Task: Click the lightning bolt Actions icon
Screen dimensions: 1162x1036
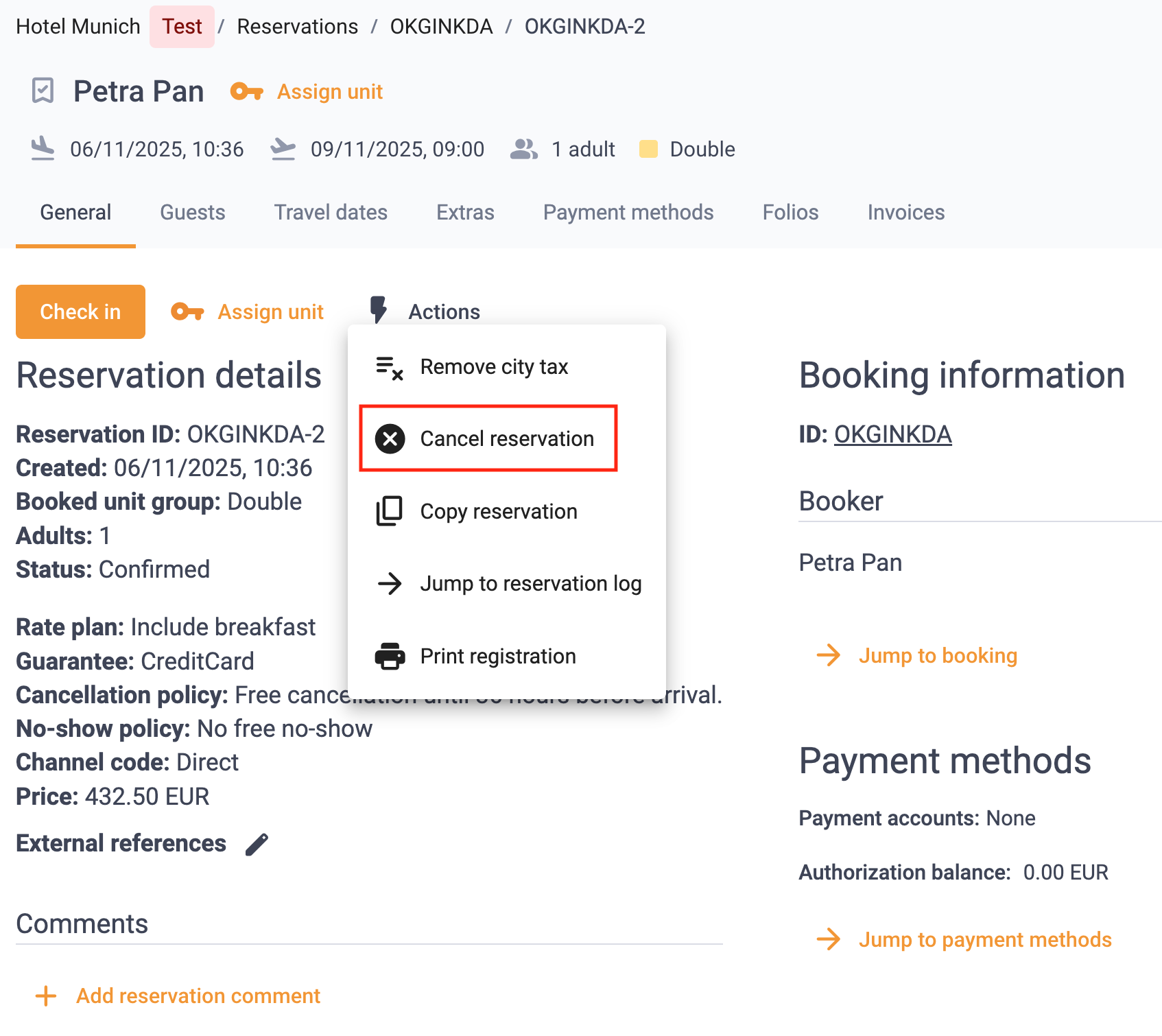Action: point(379,310)
